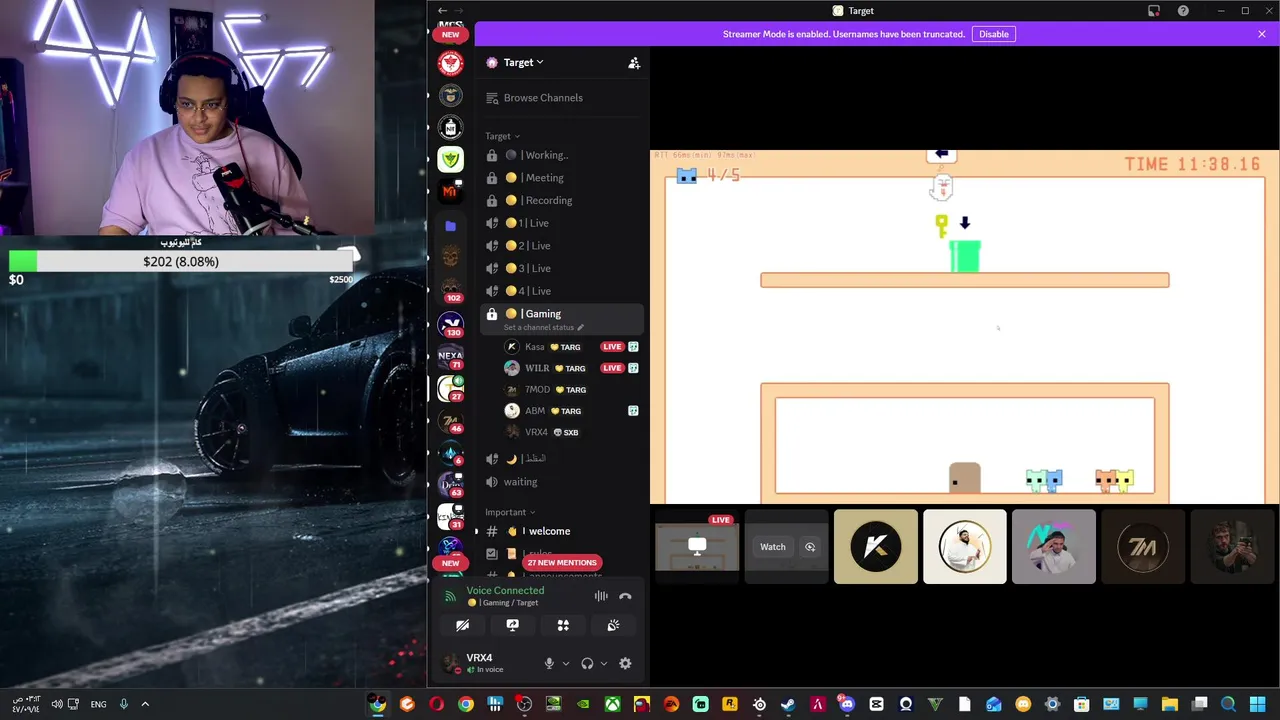Open headphones output options arrow
This screenshot has height=720, width=1280.
pyautogui.click(x=603, y=663)
